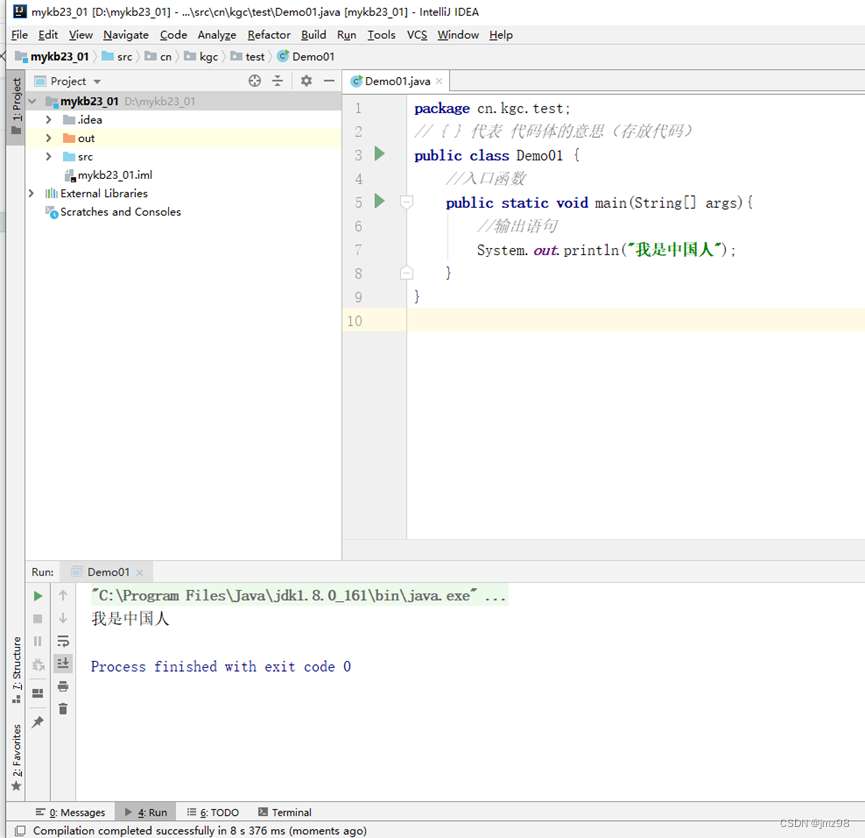Image resolution: width=865 pixels, height=838 pixels.
Task: Open the Project view selector dropdown
Action: pos(78,81)
